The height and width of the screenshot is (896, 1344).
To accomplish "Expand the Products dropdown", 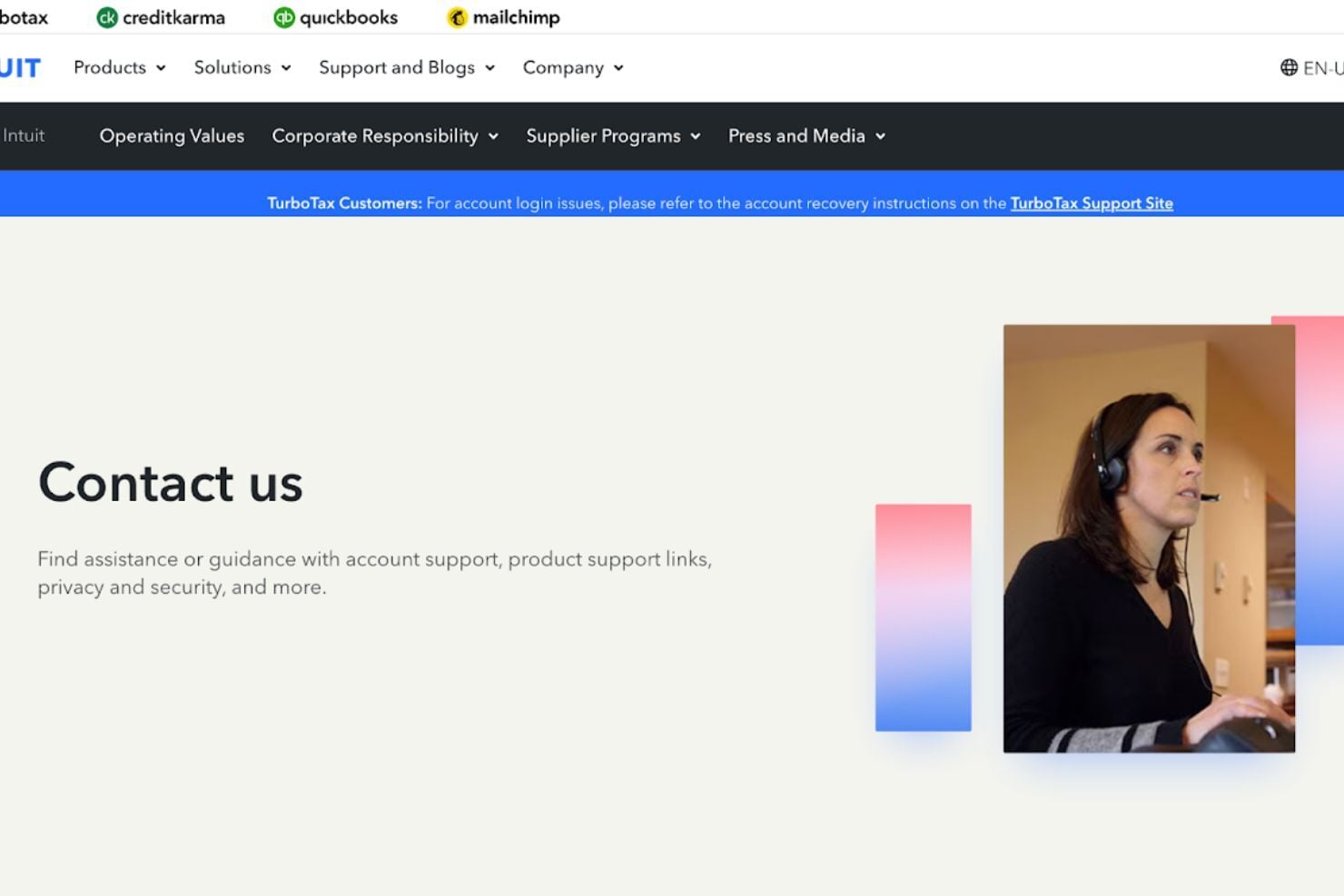I will [x=119, y=67].
